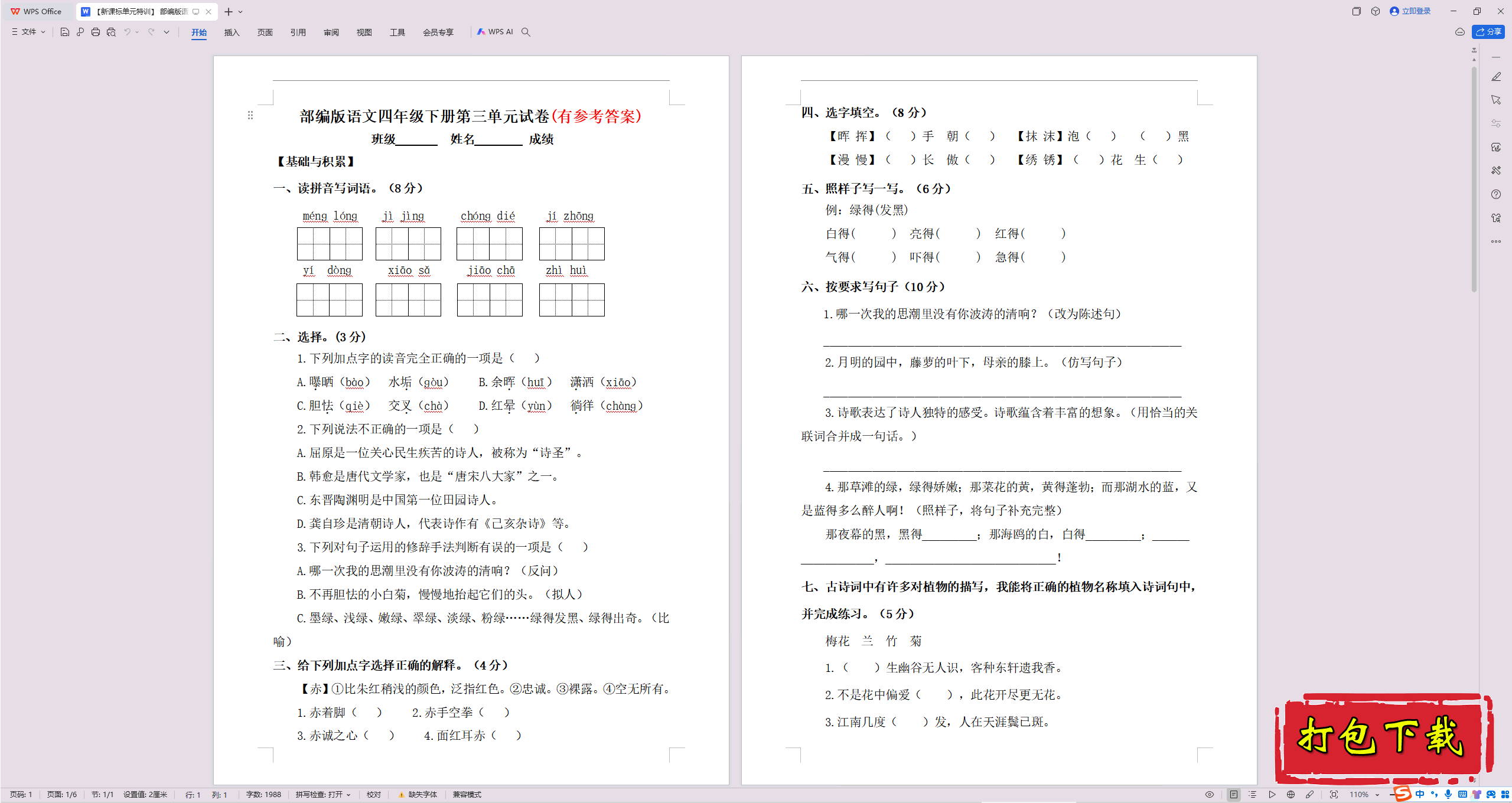Click the paragraph drag handle beside the title
1512x803 pixels.
click(250, 115)
